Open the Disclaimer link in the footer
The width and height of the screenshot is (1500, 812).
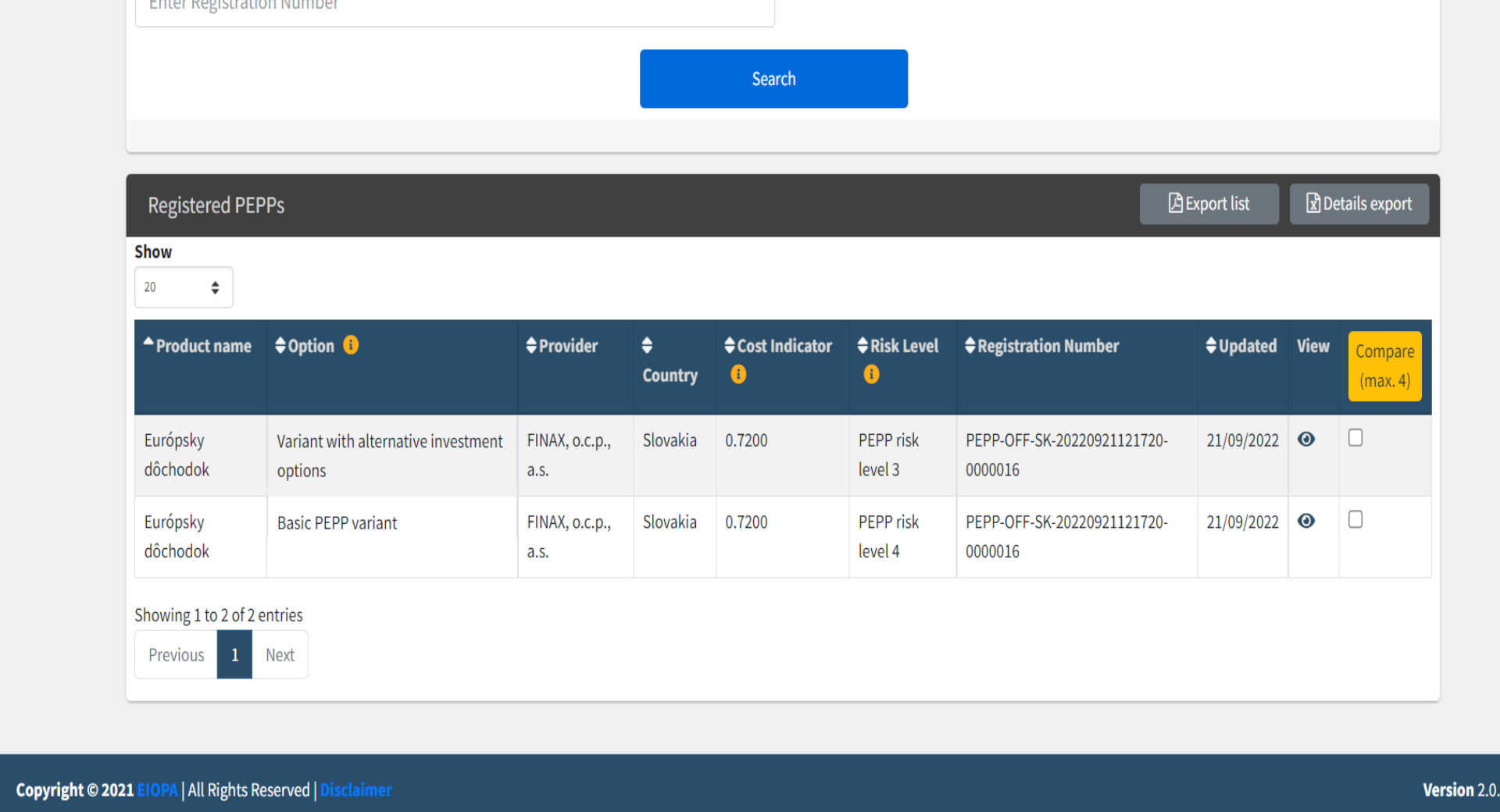[356, 790]
